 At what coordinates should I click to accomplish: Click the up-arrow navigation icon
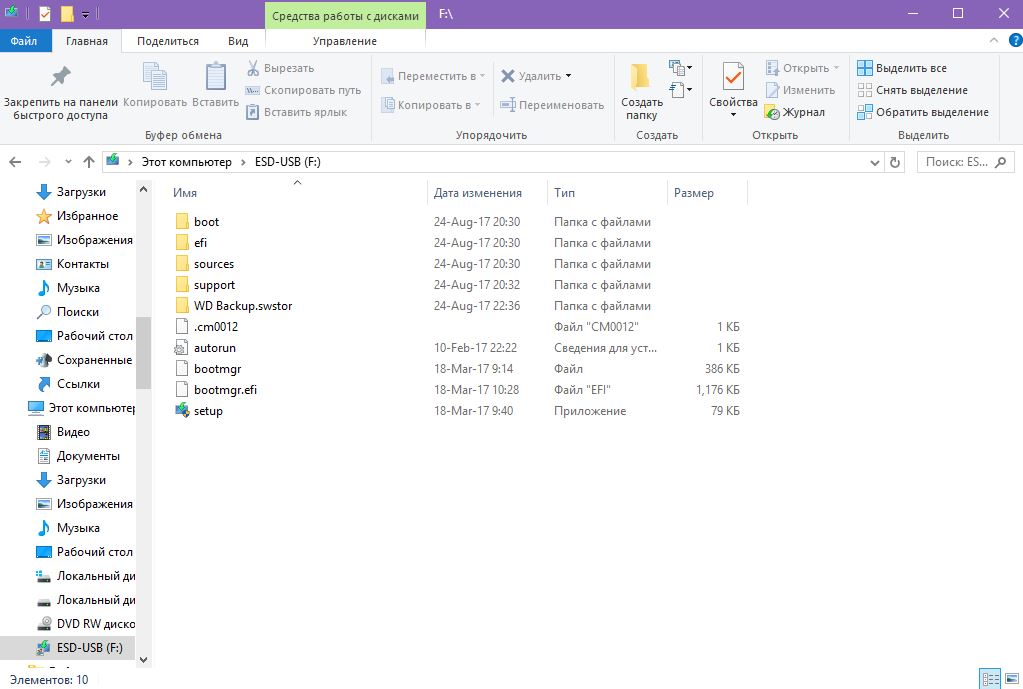89,162
